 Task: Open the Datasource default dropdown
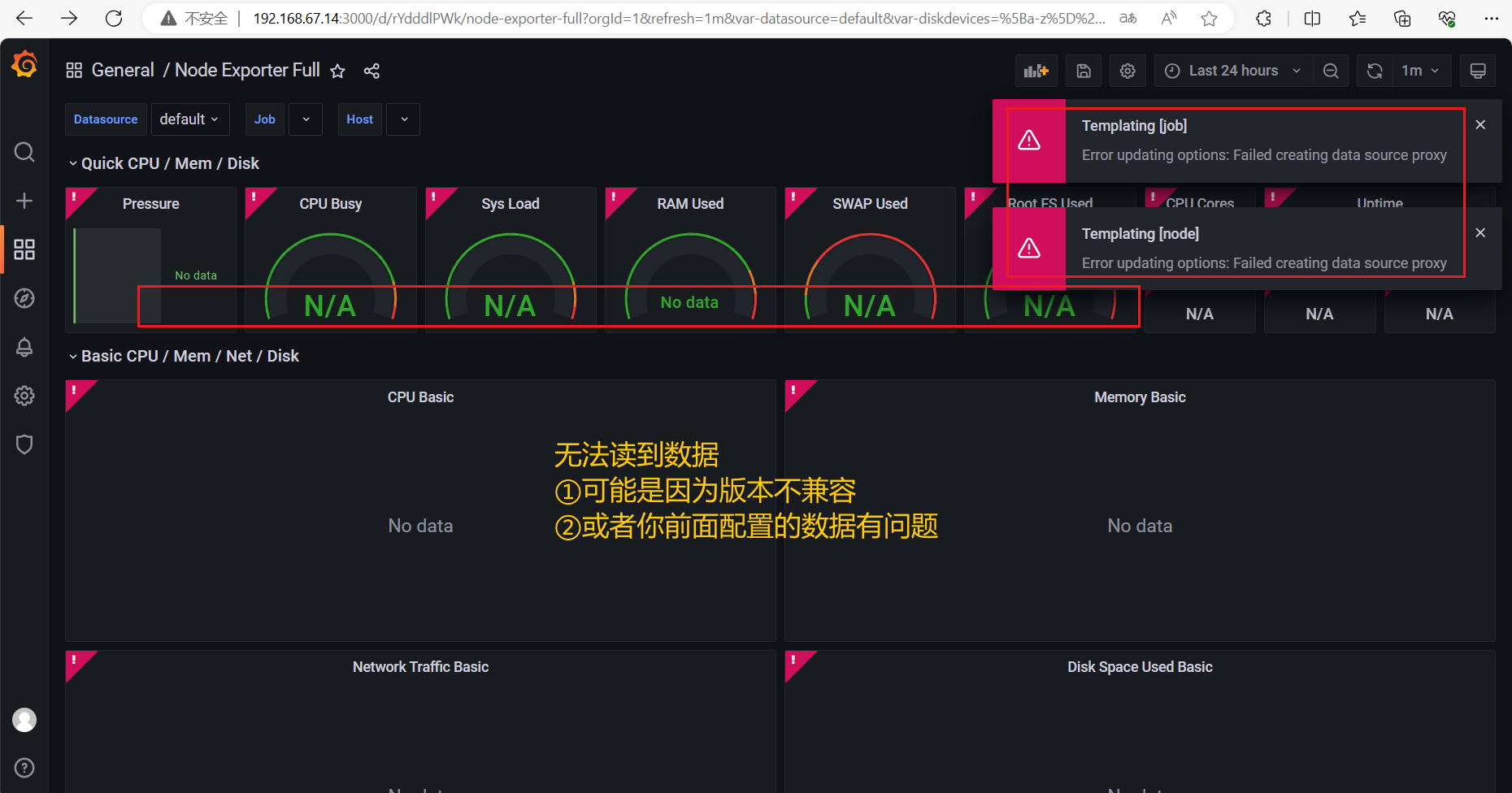[x=190, y=119]
